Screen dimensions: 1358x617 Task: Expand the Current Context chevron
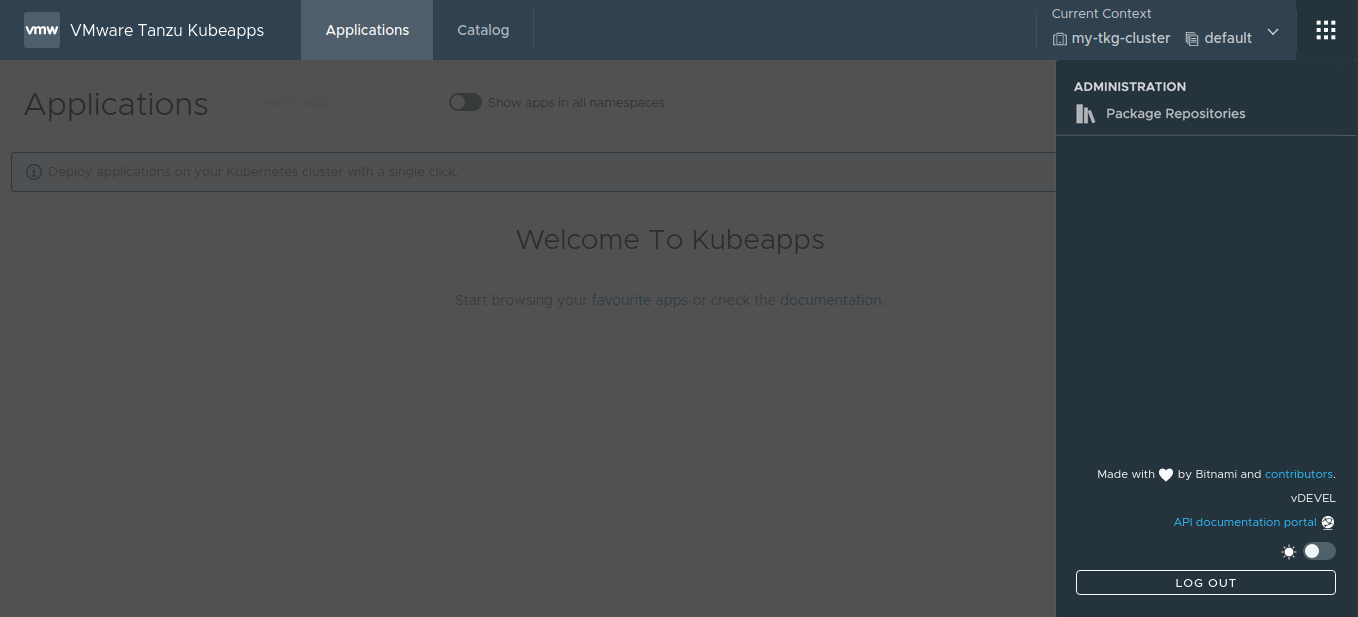(x=1273, y=32)
